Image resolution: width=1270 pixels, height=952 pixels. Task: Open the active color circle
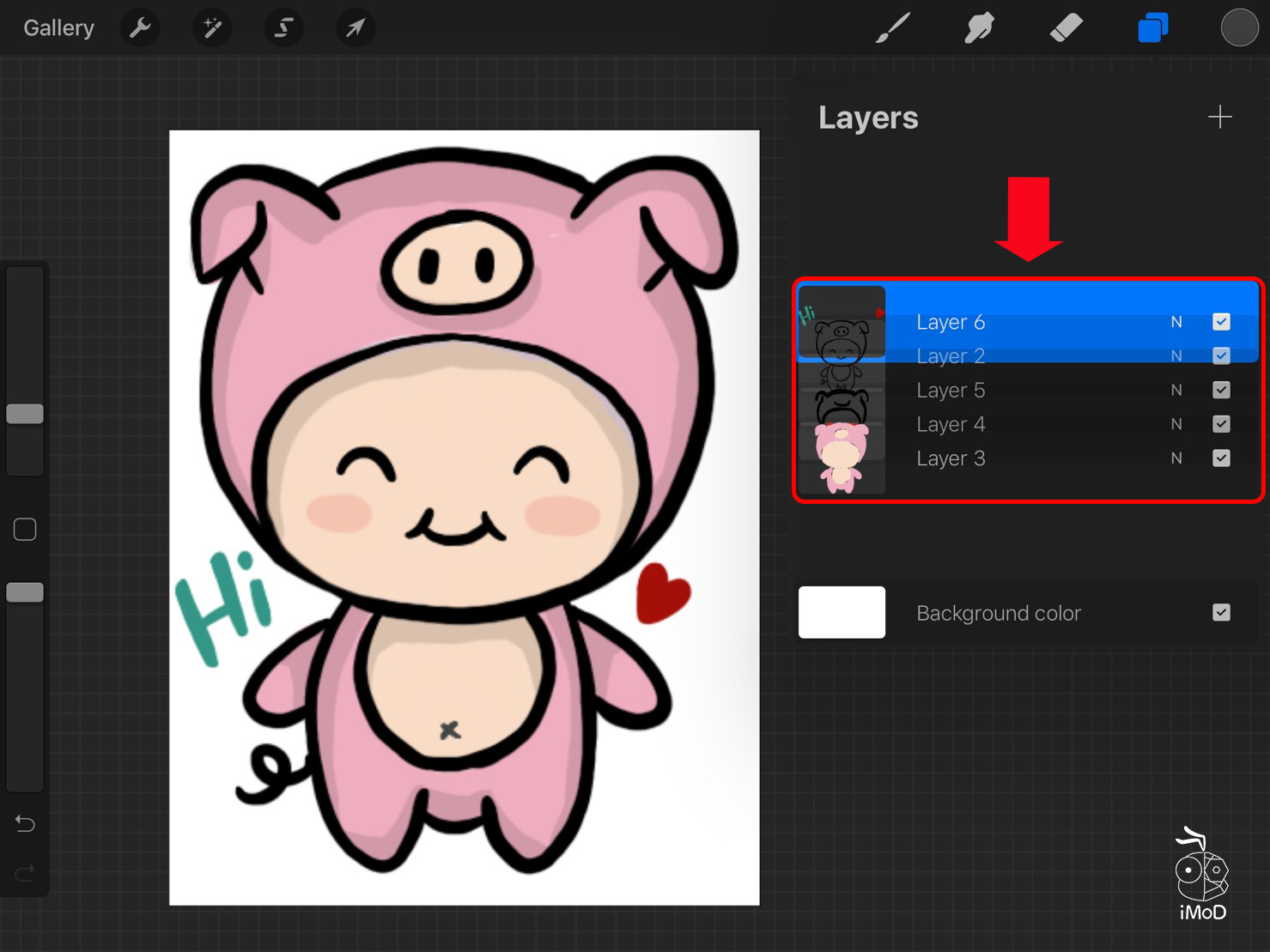point(1239,28)
